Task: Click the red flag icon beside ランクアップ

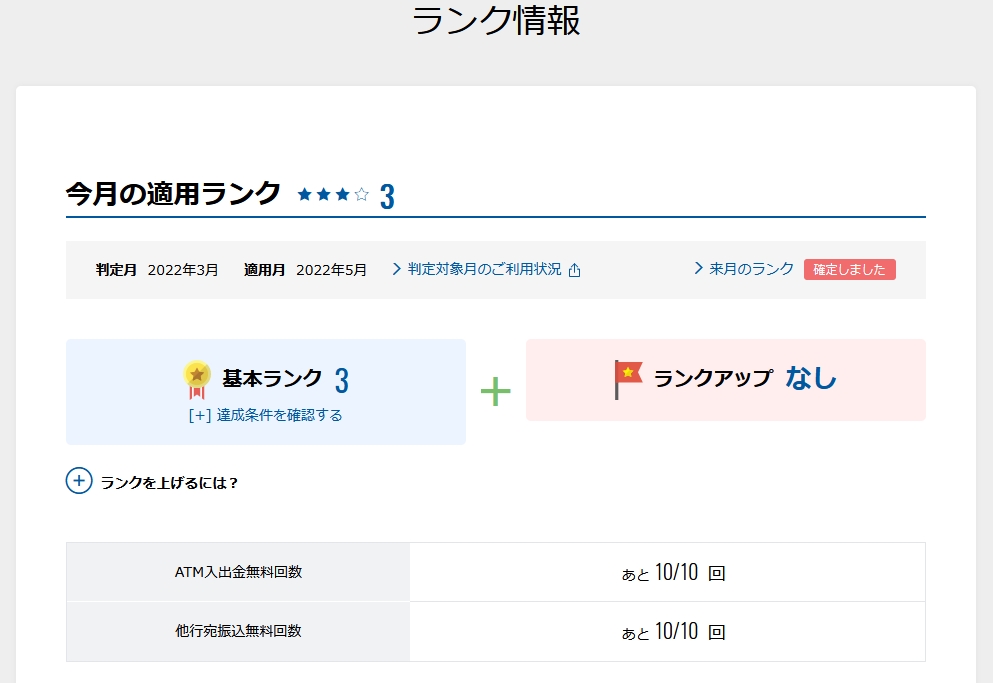Action: [x=628, y=379]
